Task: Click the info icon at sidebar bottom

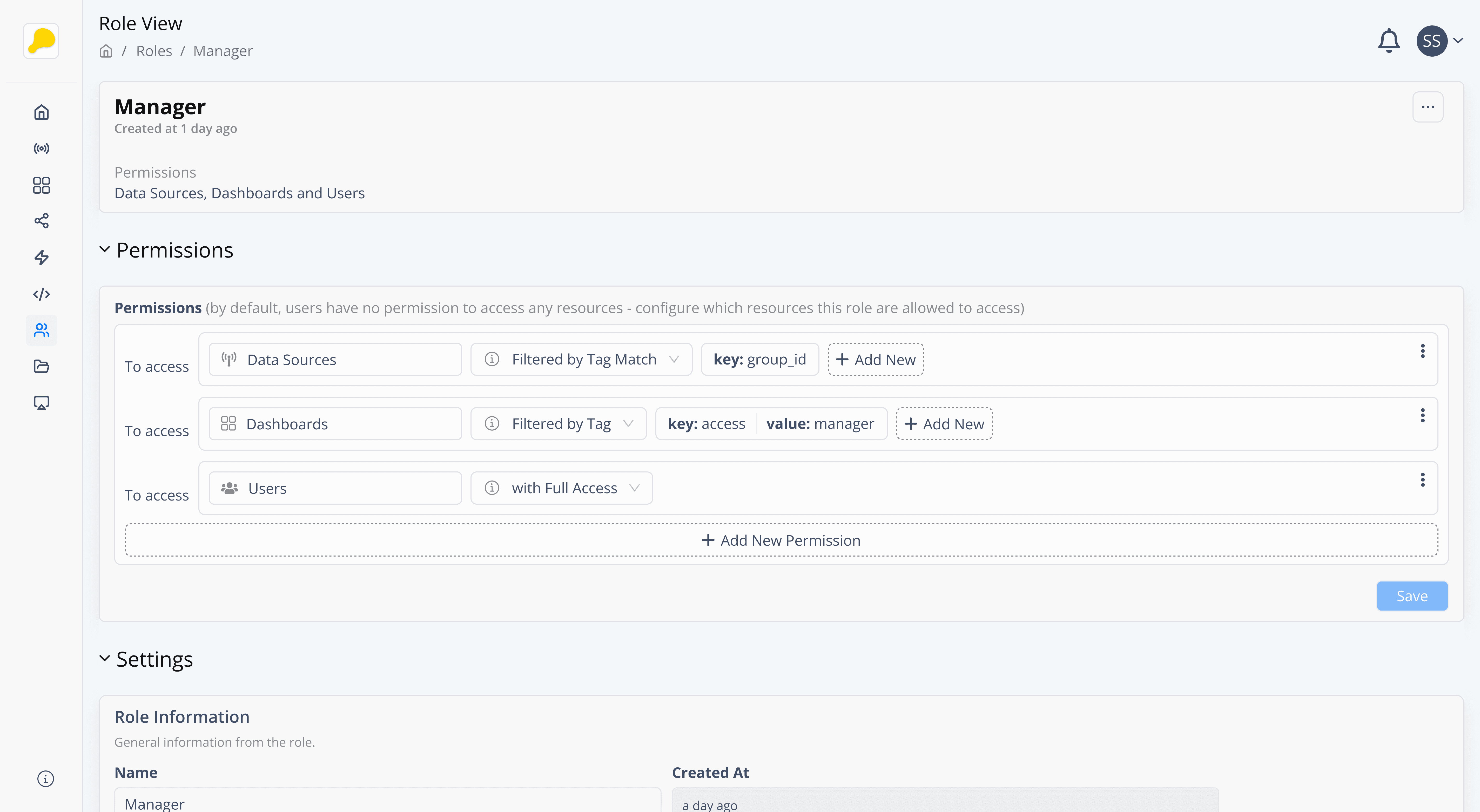Action: click(45, 779)
